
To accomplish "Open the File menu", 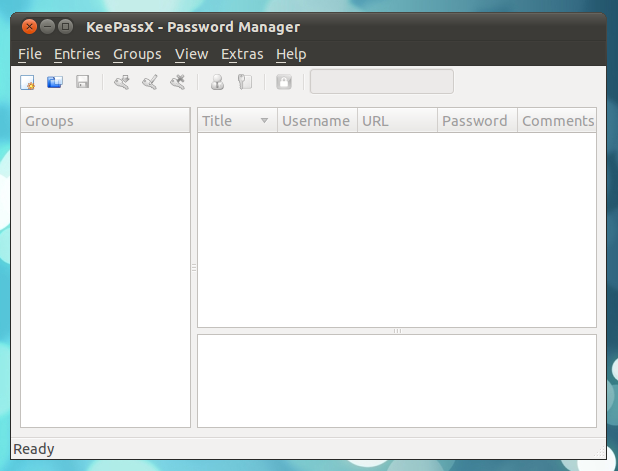I will 30,54.
